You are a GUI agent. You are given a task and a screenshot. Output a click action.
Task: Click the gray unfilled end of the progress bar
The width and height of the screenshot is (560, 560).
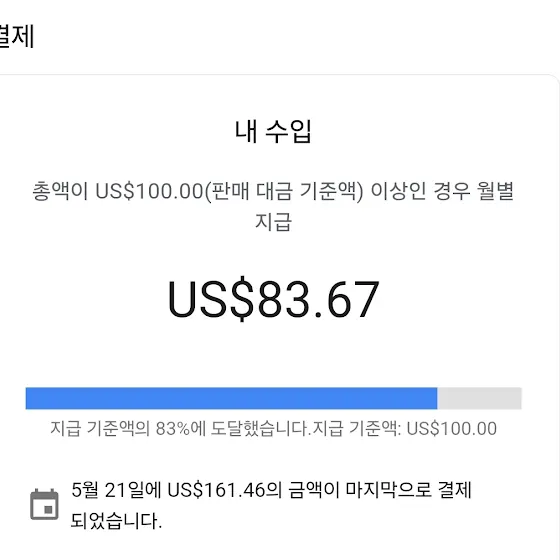pyautogui.click(x=479, y=398)
